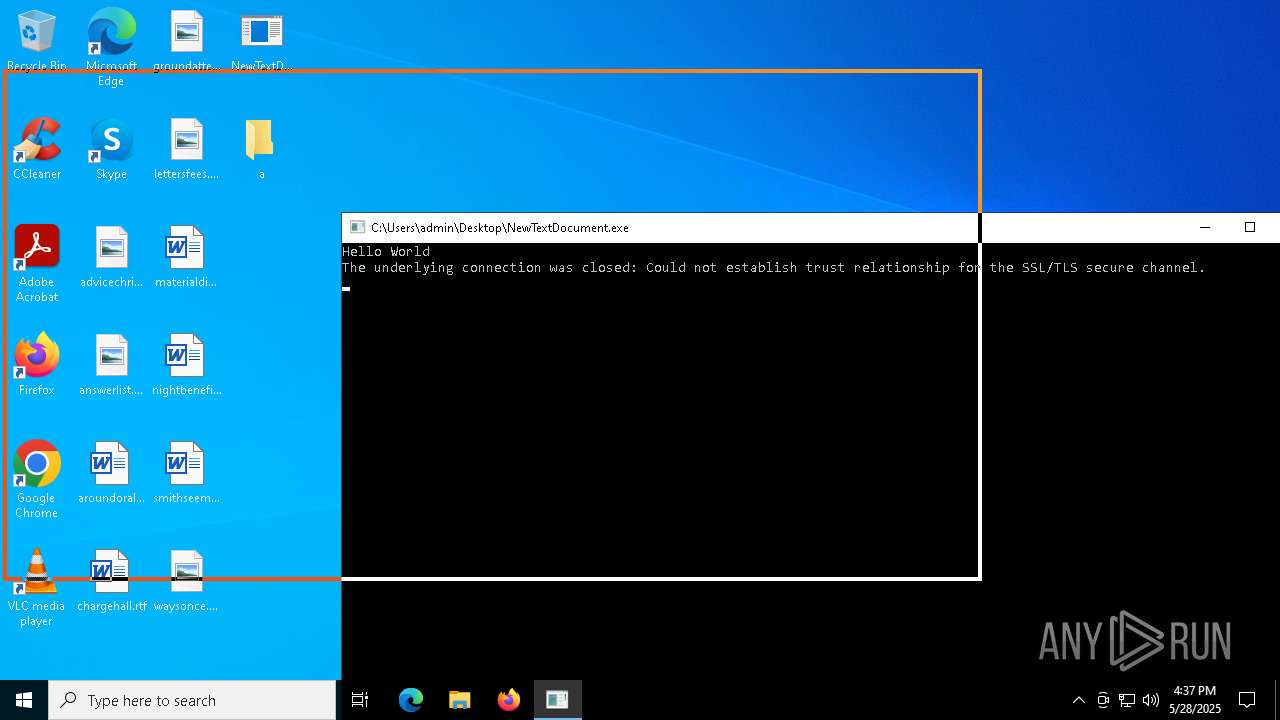This screenshot has width=1280, height=720.
Task: Launch Edge from the taskbar
Action: [411, 700]
